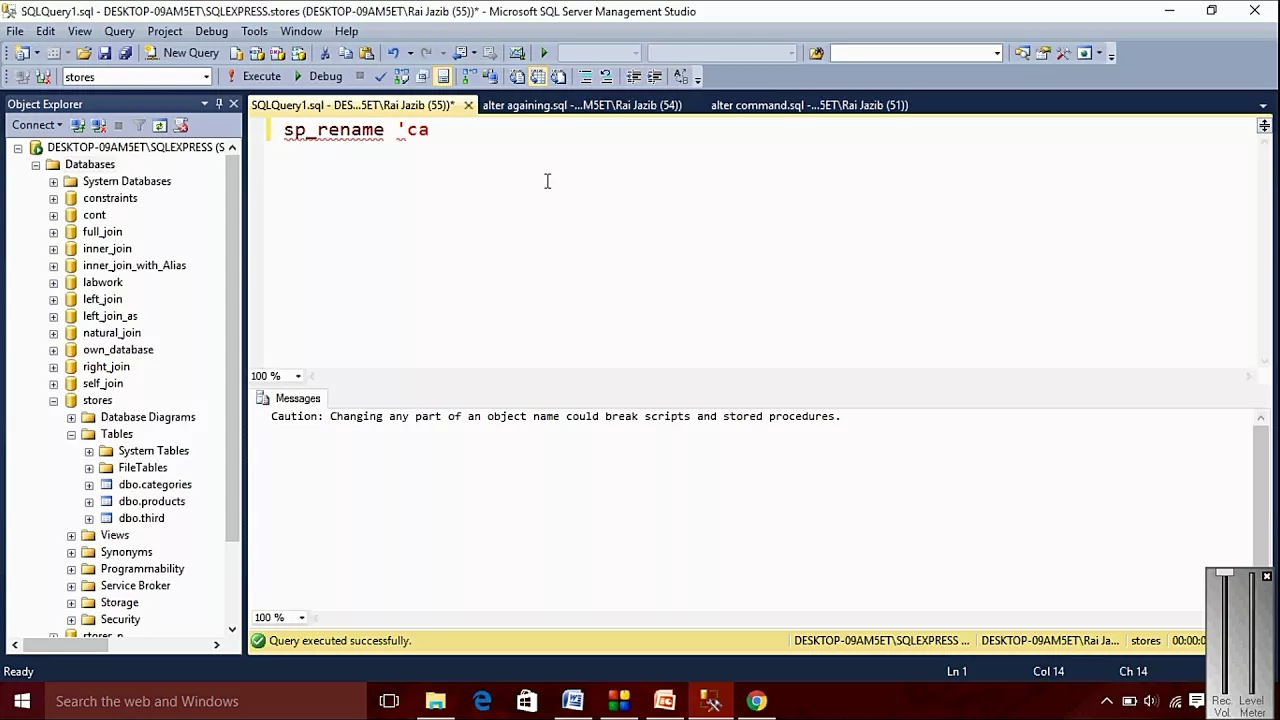Expand the System Databases folder
Viewport: 1280px width, 720px height.
point(54,182)
